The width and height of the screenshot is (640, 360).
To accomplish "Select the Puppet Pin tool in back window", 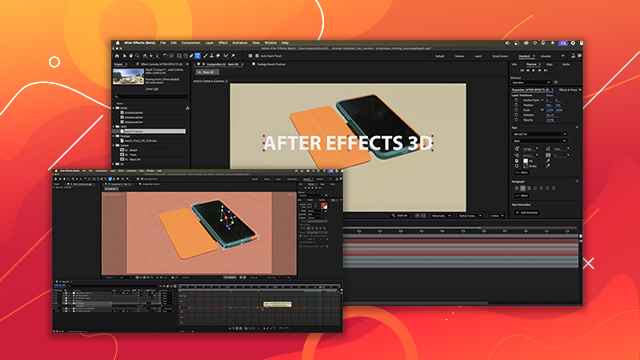I will [x=233, y=56].
